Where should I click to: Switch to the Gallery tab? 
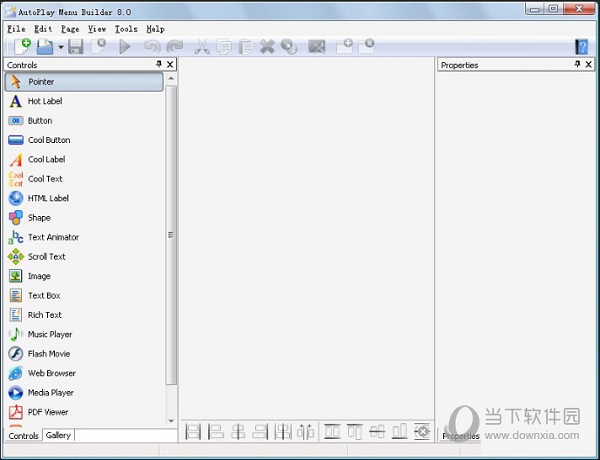pos(58,436)
